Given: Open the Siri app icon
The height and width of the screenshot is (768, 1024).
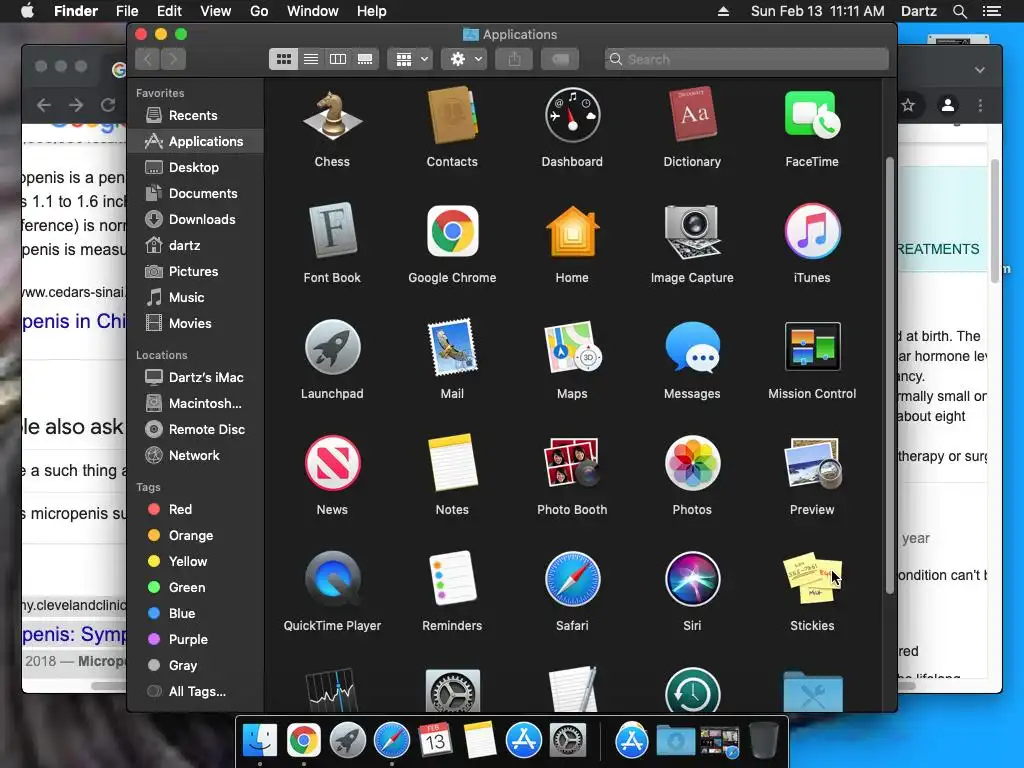Looking at the screenshot, I should pos(692,579).
